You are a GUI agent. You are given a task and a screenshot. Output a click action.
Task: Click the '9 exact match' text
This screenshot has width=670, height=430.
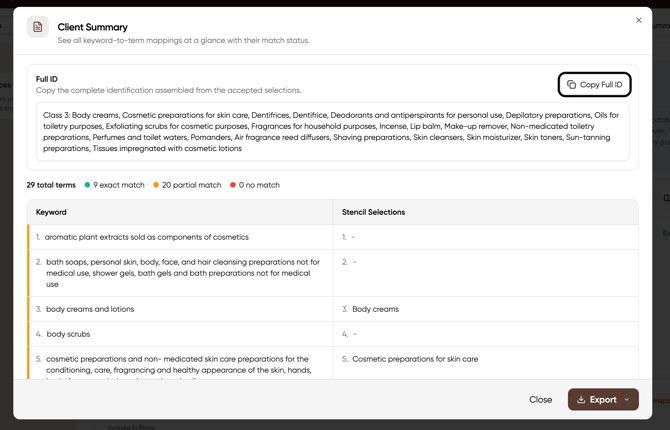pos(119,185)
